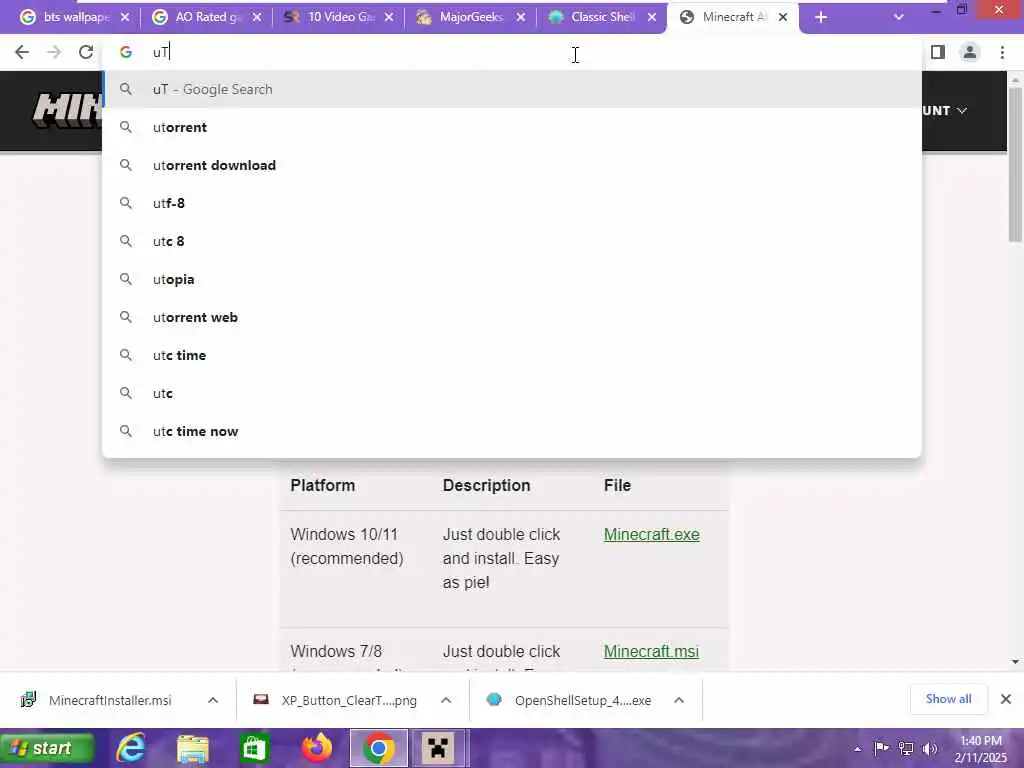Launch Internet Explorer from taskbar

[x=131, y=748]
